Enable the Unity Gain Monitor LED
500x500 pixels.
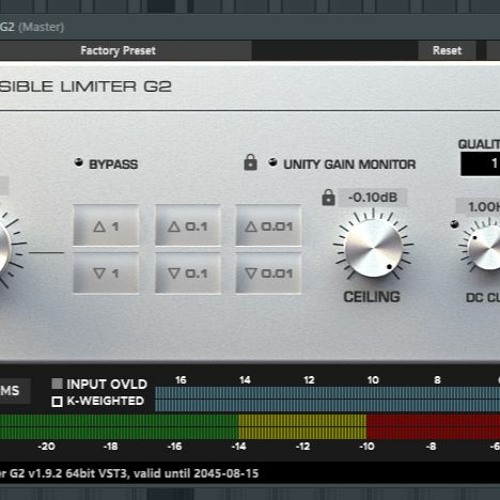273,162
